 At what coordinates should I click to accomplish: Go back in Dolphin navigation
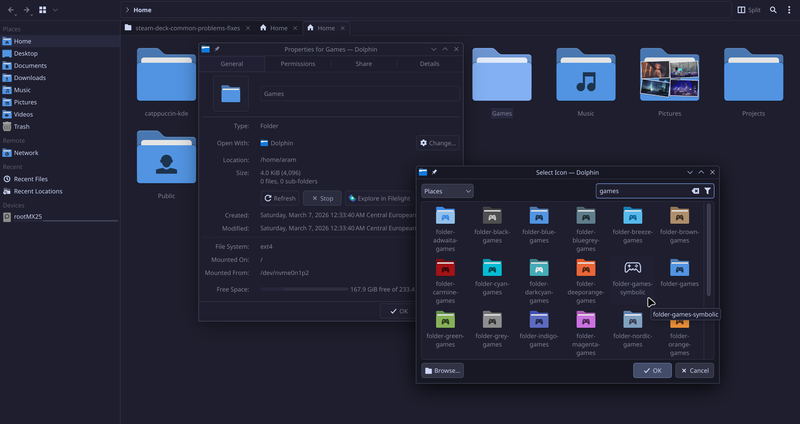[11, 10]
